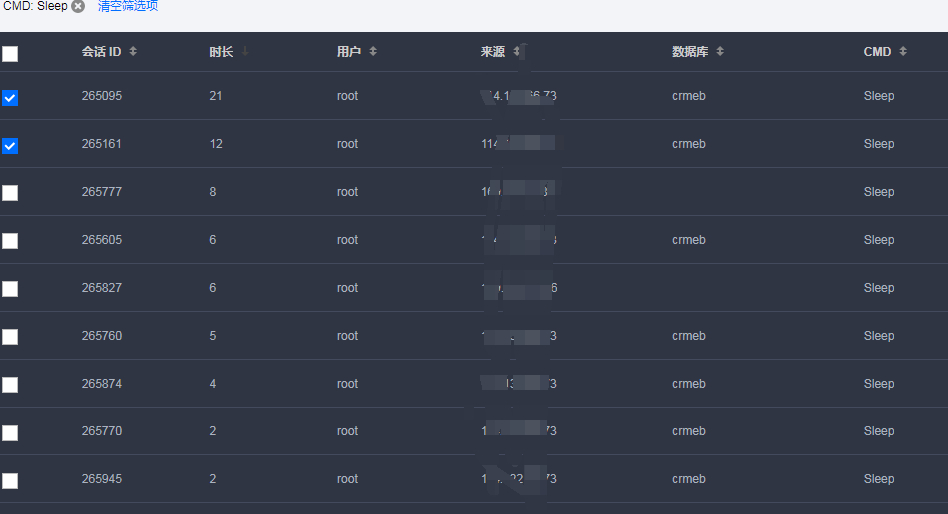The height and width of the screenshot is (514, 948).
Task: Check the checkbox for session 265777
Action: click(x=10, y=193)
